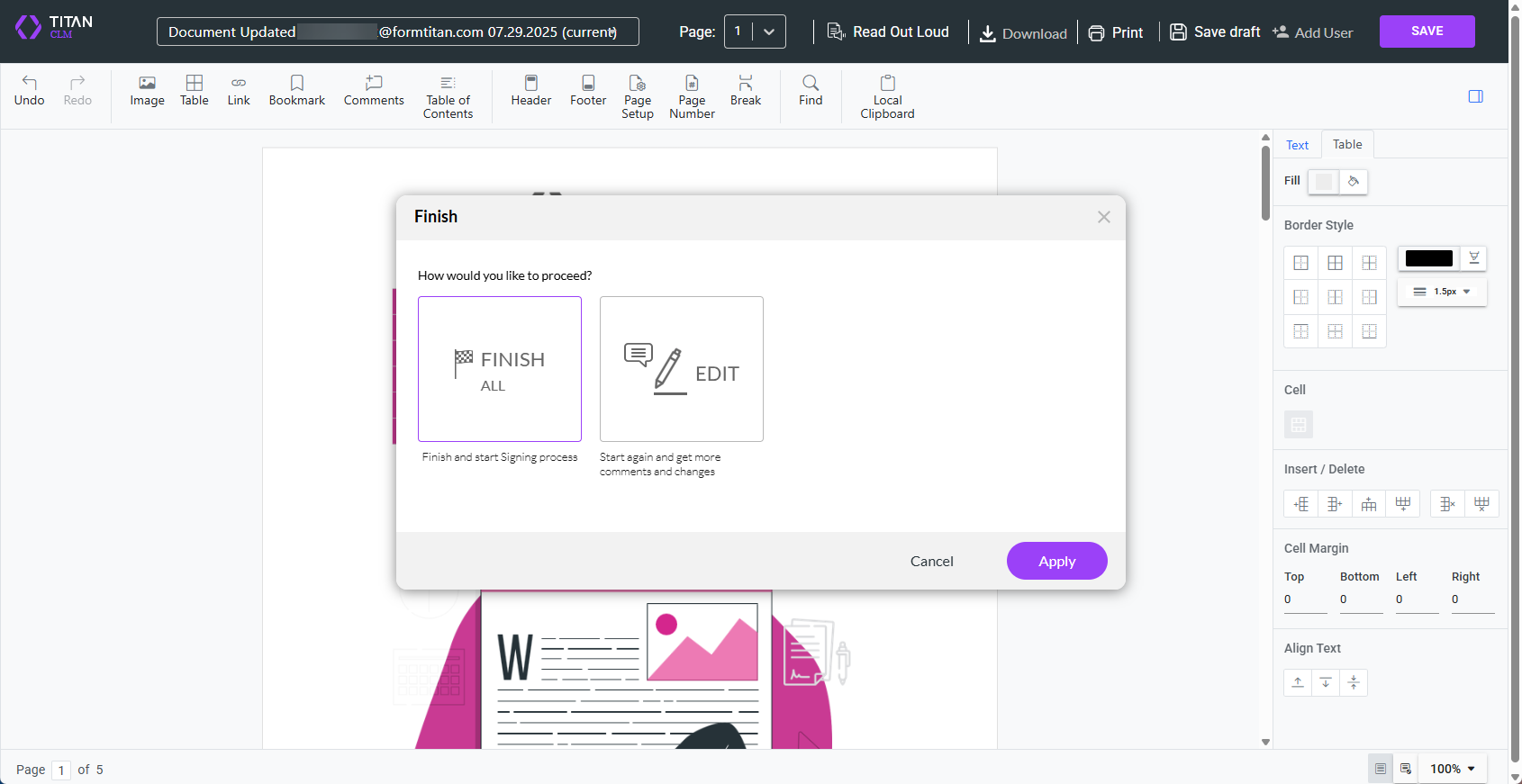Screen dimensions: 1522x784
Task: Click Add User
Action: (1312, 32)
